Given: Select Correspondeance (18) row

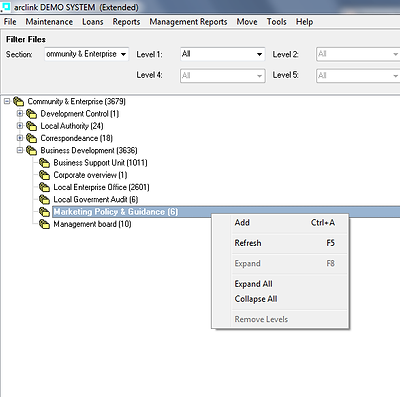Looking at the screenshot, I should click(77, 138).
